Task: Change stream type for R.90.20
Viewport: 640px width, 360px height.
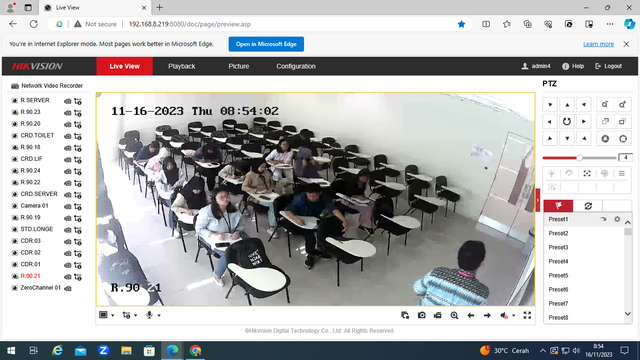Action: (x=78, y=124)
